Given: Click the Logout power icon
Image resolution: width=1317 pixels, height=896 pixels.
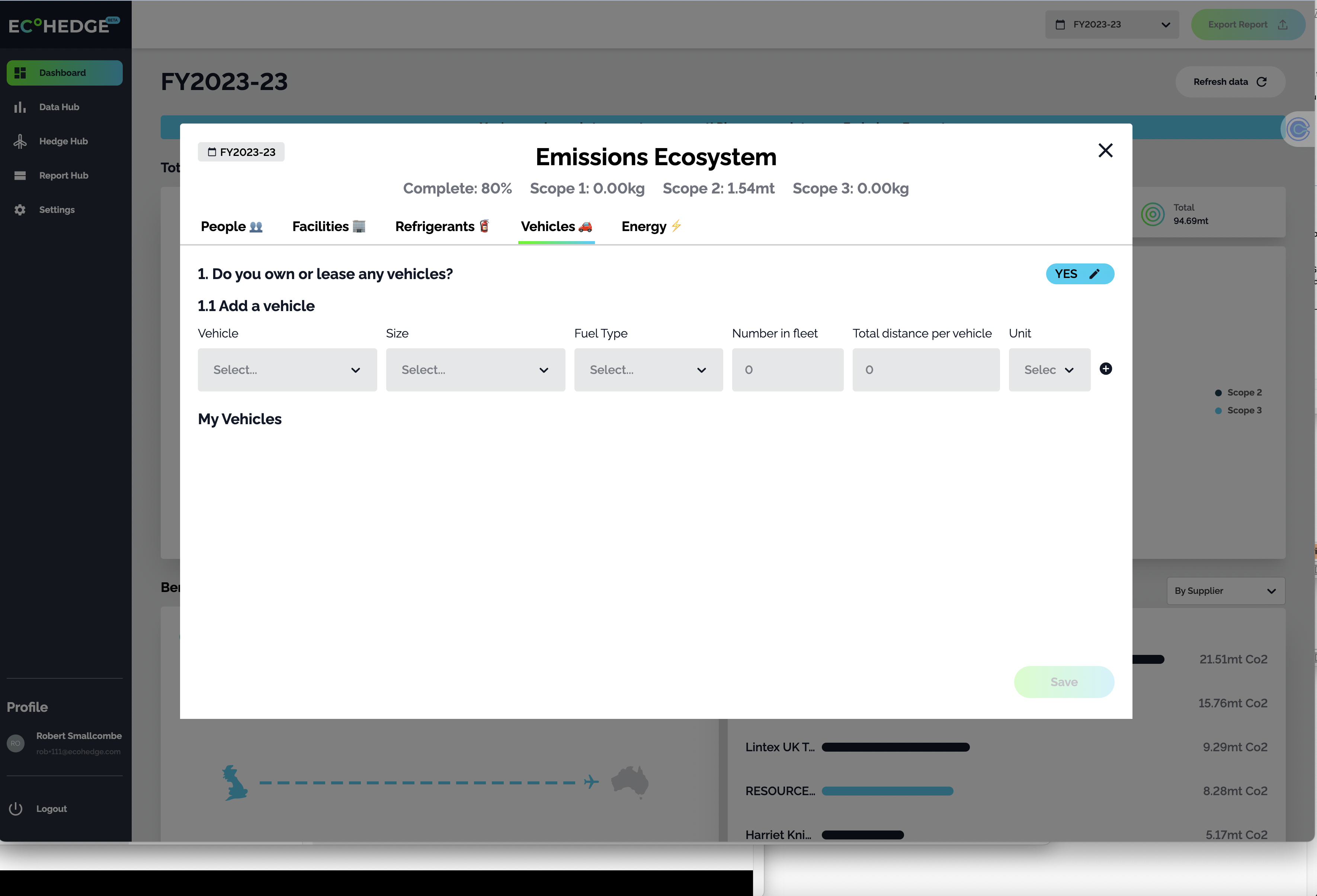Looking at the screenshot, I should tap(16, 809).
